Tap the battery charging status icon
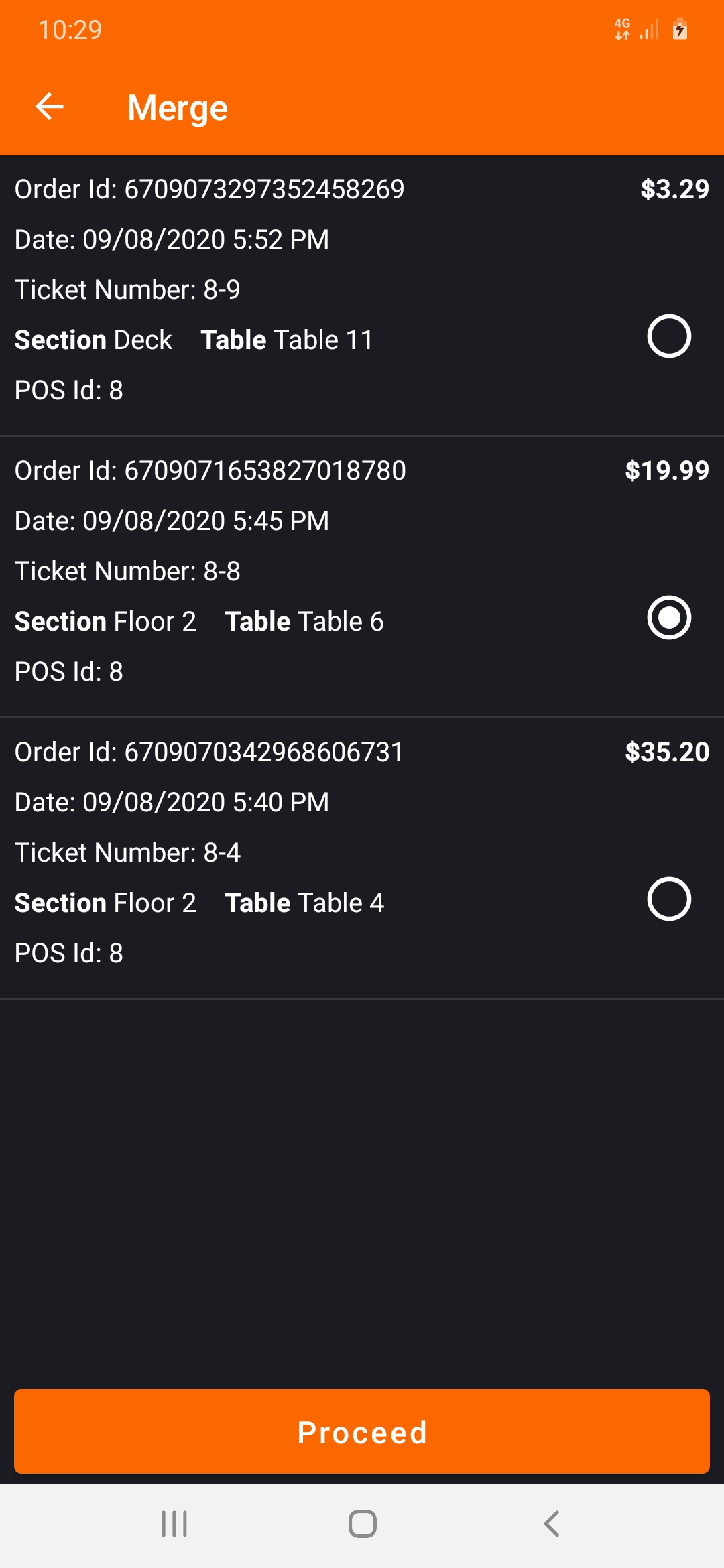This screenshot has height=1568, width=724. coord(680,29)
